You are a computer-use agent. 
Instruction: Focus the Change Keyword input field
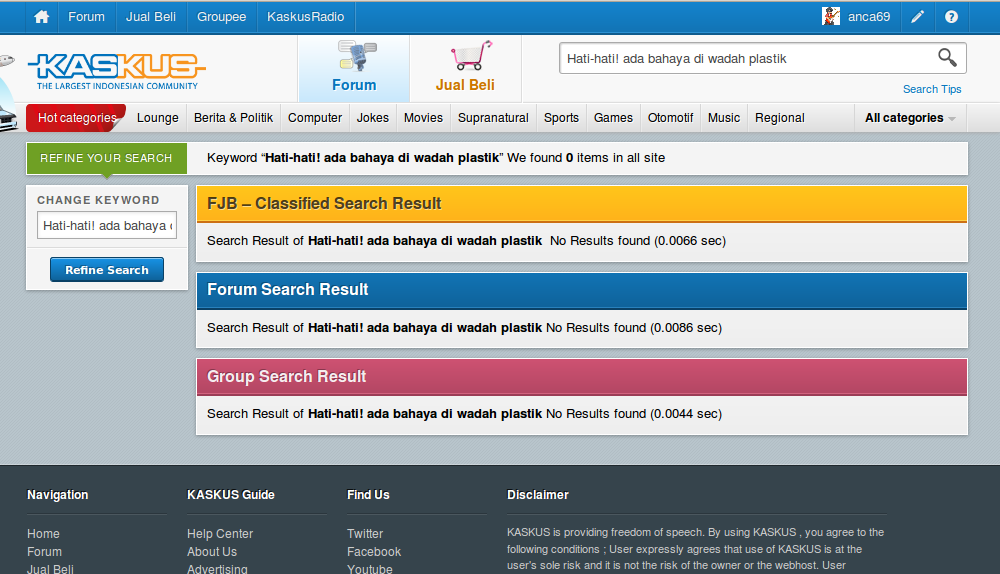107,226
